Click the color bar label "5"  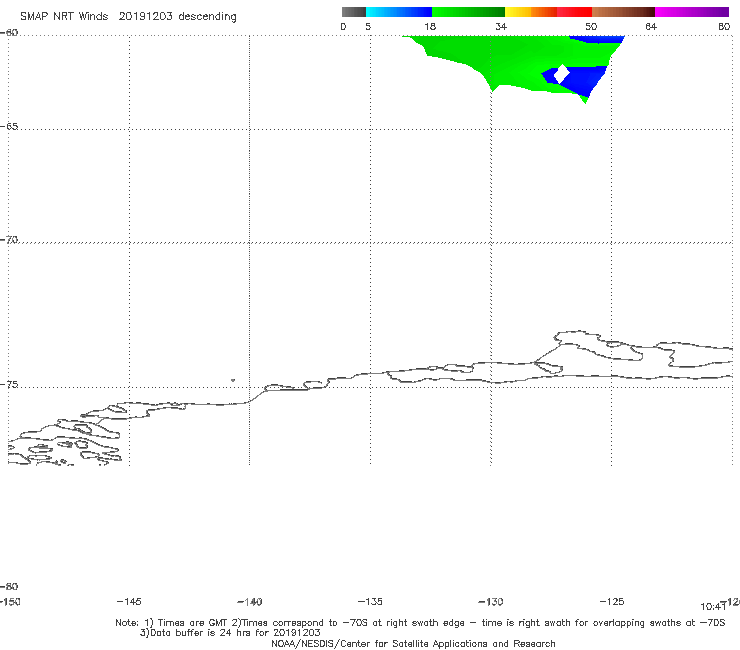[x=368, y=26]
